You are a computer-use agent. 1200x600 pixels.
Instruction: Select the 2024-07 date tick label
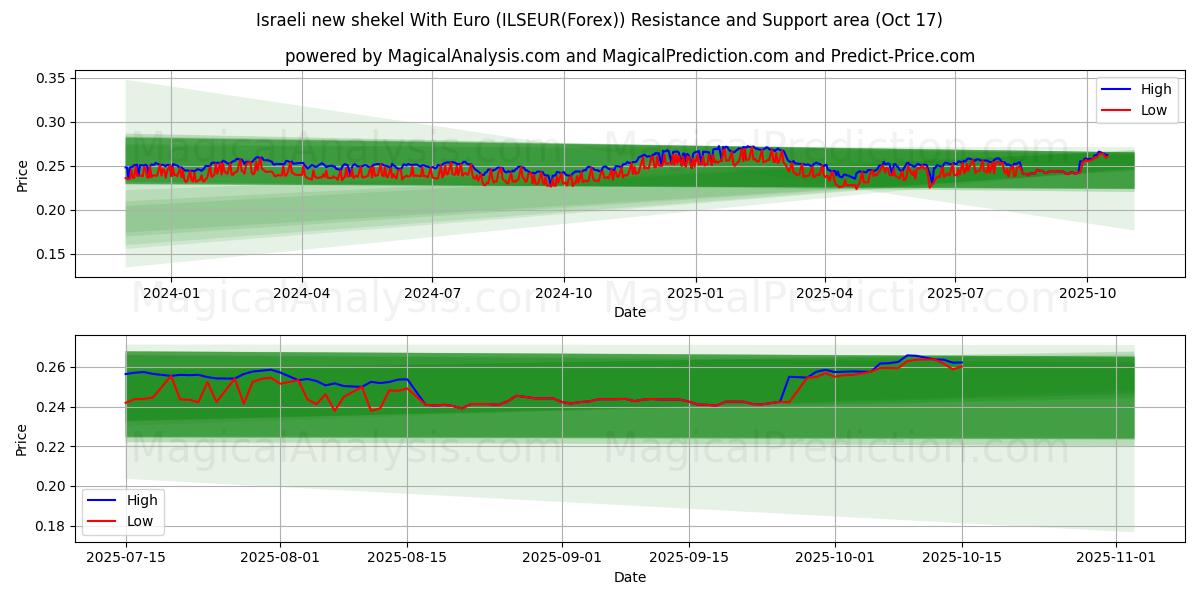(432, 294)
